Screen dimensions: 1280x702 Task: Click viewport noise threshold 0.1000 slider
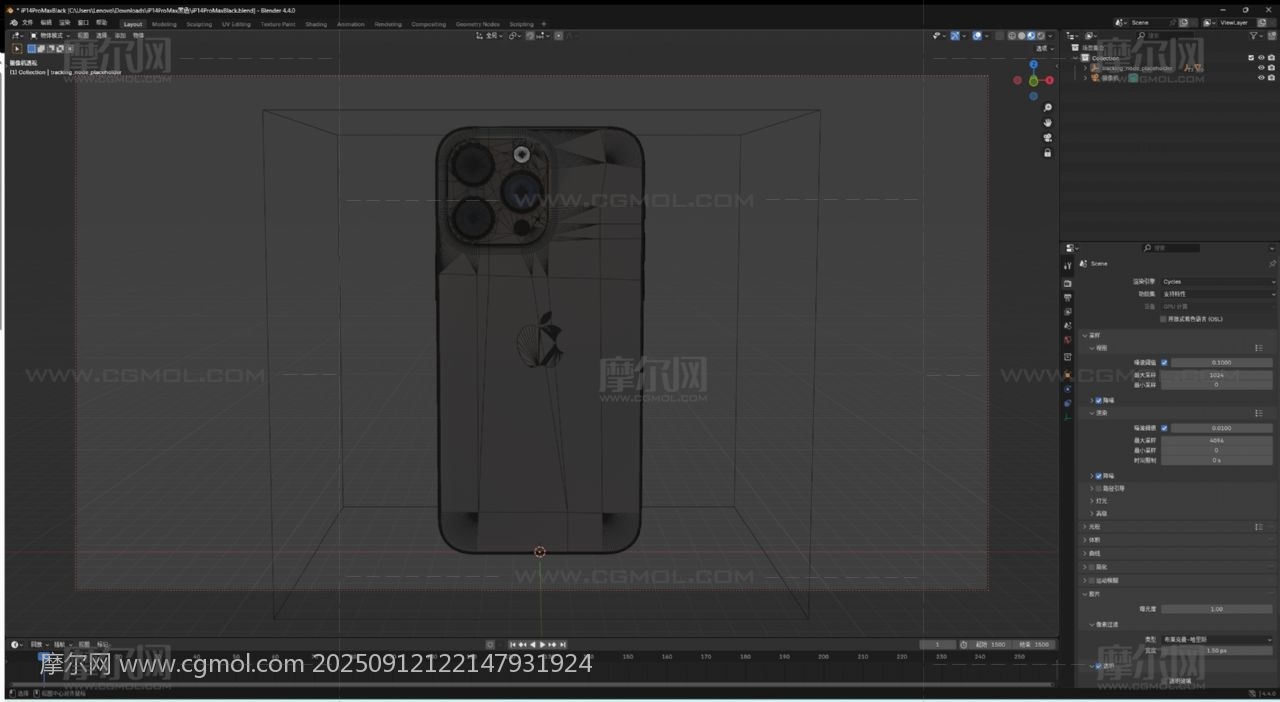[1222, 362]
